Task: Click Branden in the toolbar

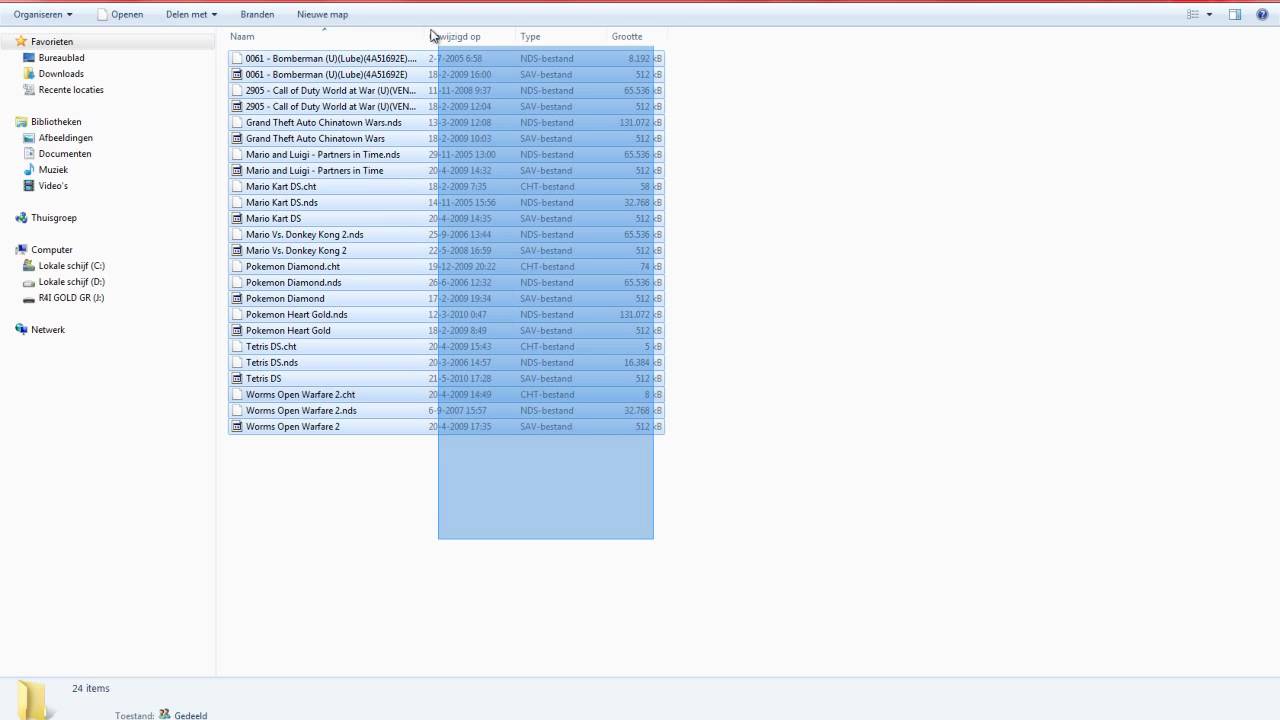Action: pyautogui.click(x=257, y=14)
